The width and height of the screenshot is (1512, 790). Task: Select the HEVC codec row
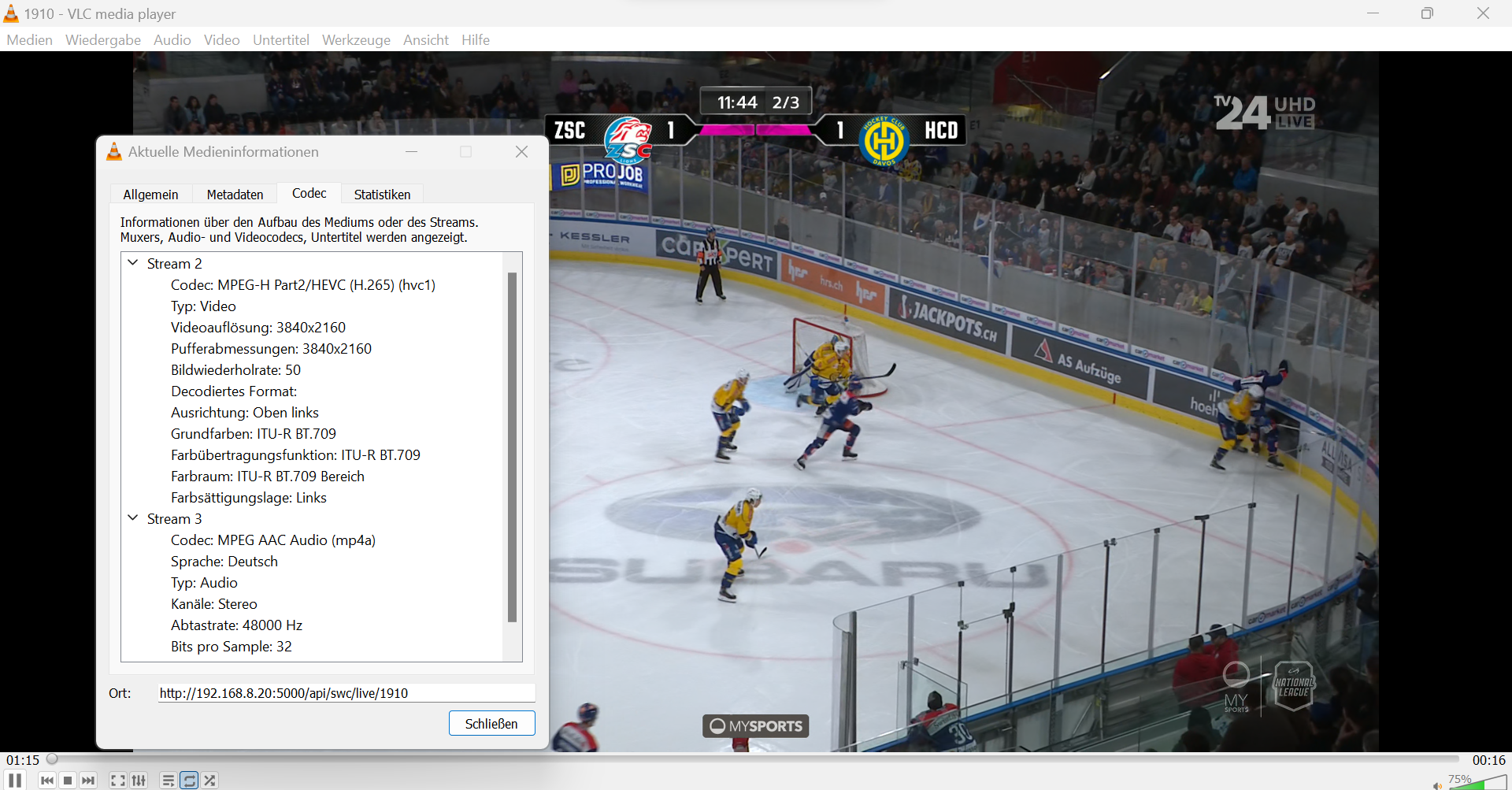tap(303, 285)
